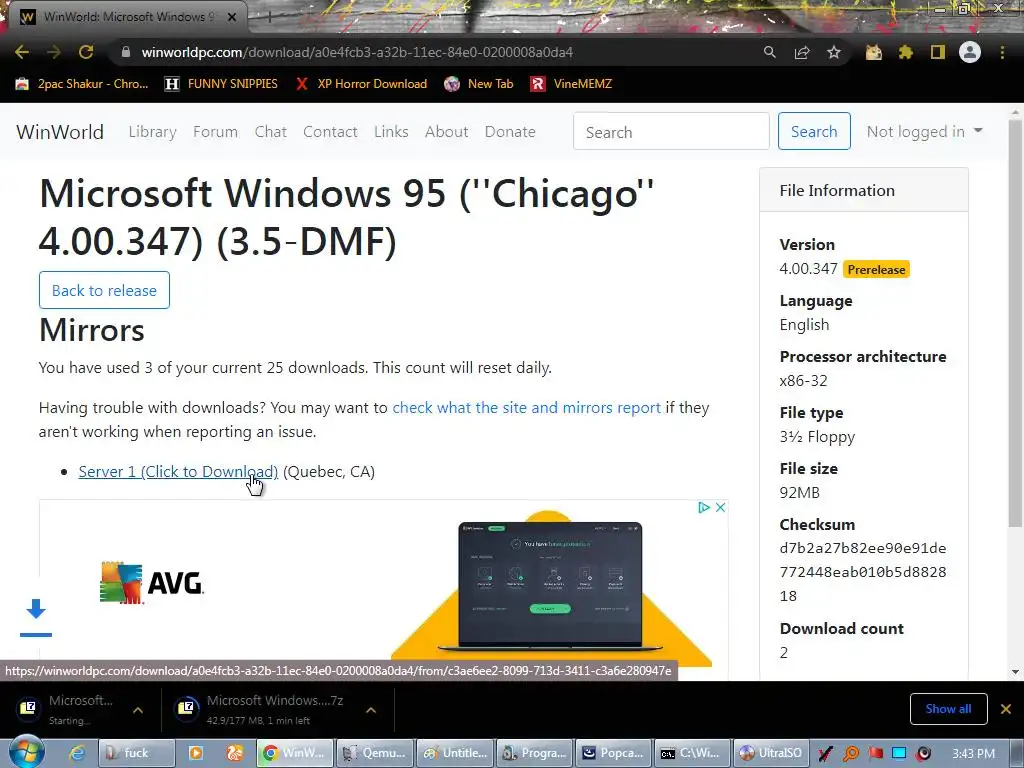View site security padlock info
This screenshot has width=1024, height=768.
pyautogui.click(x=126, y=52)
